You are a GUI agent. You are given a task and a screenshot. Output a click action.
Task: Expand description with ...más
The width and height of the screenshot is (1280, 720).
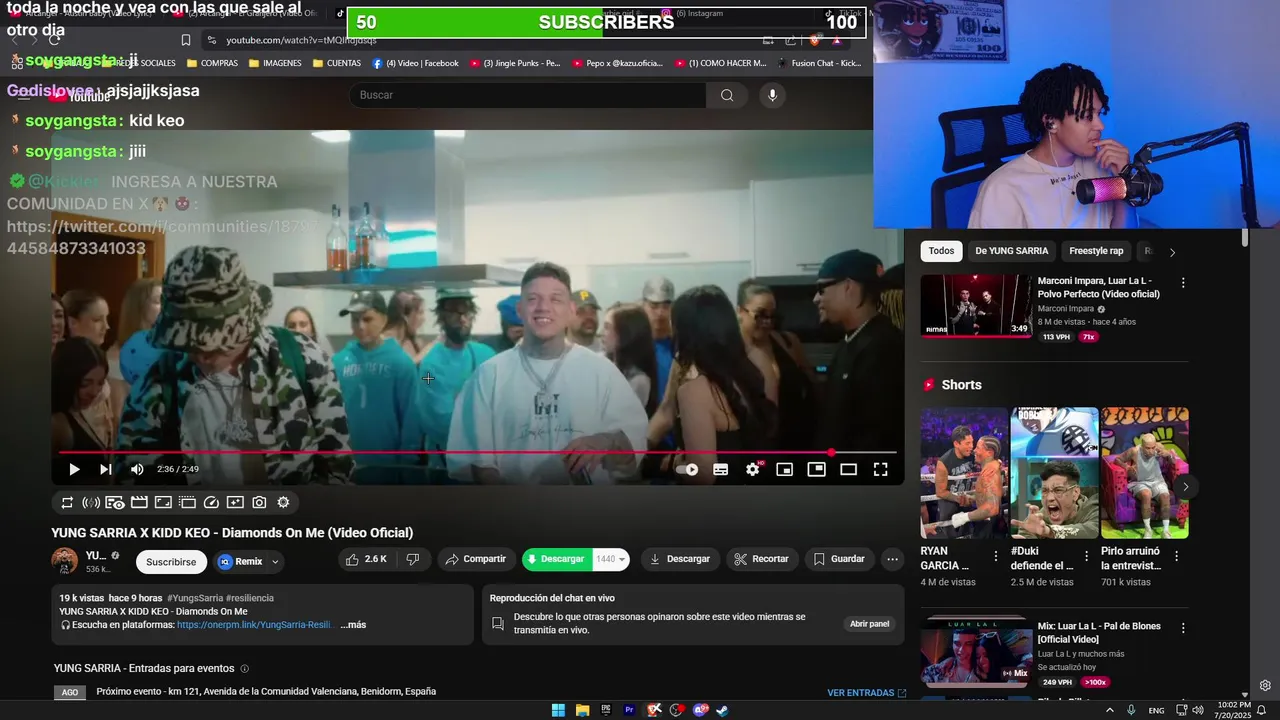click(353, 625)
